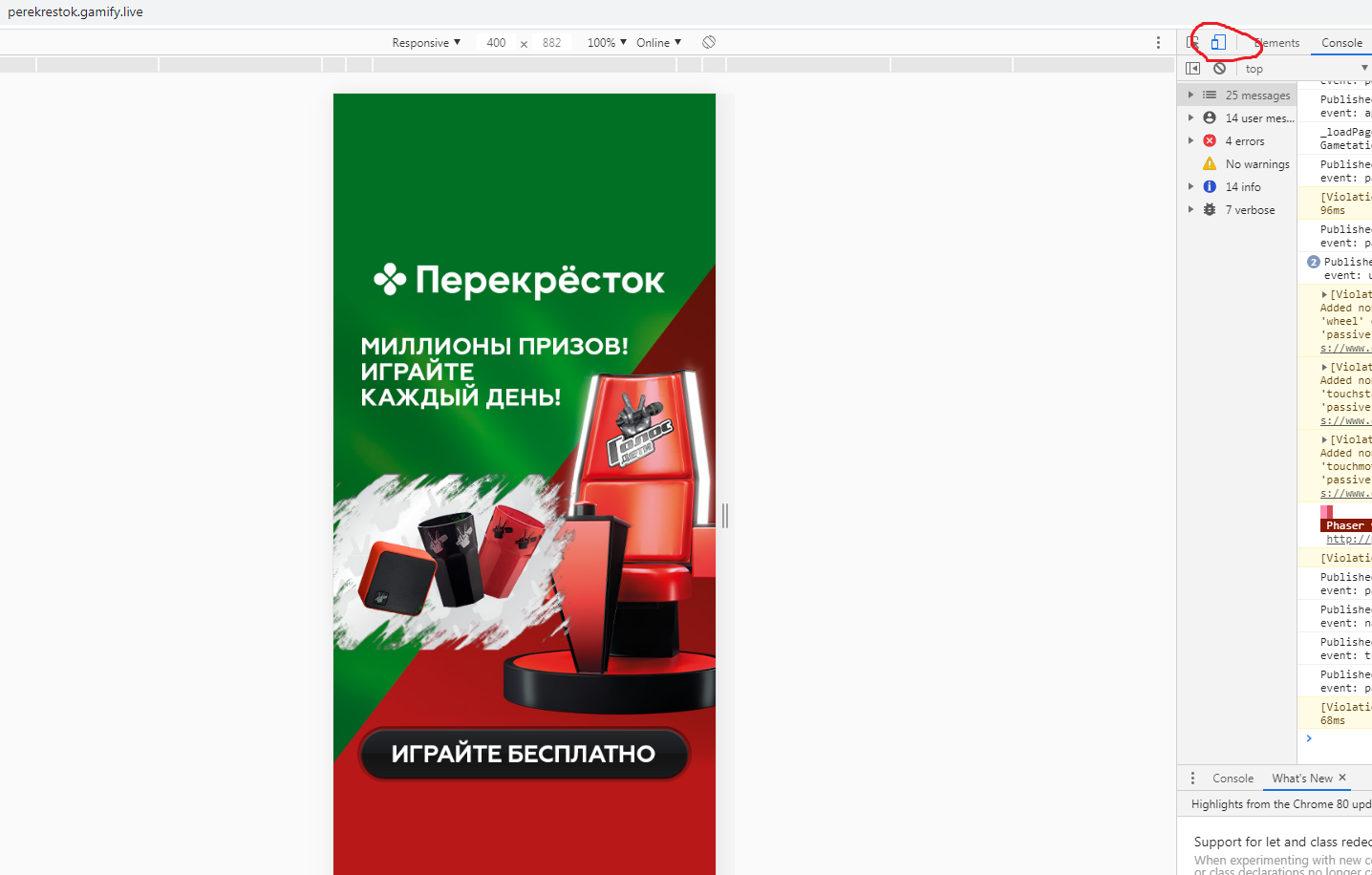Expand the 'wheel' violation console entry

click(x=1324, y=294)
